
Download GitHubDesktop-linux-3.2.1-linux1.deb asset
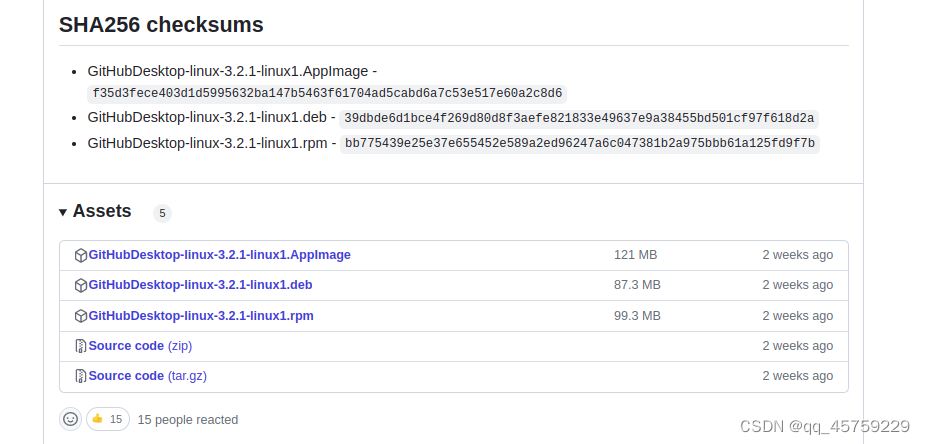[x=201, y=285]
